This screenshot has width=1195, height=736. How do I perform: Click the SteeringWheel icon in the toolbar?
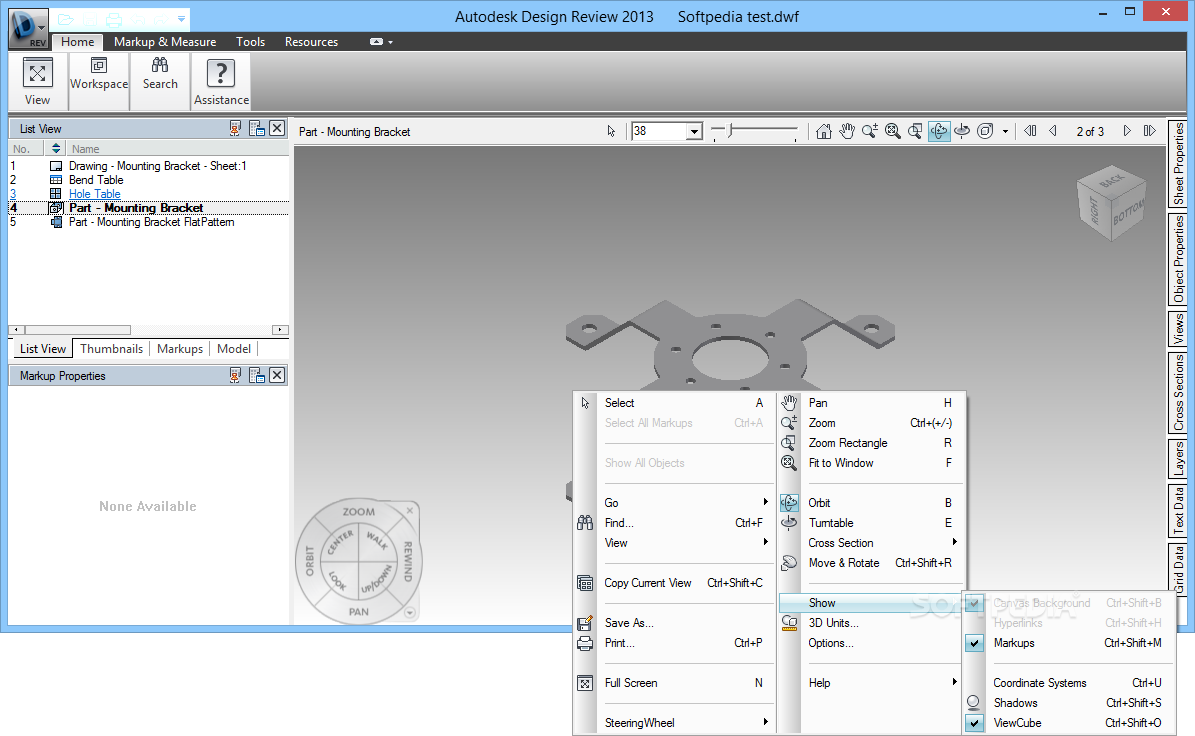pos(985,131)
